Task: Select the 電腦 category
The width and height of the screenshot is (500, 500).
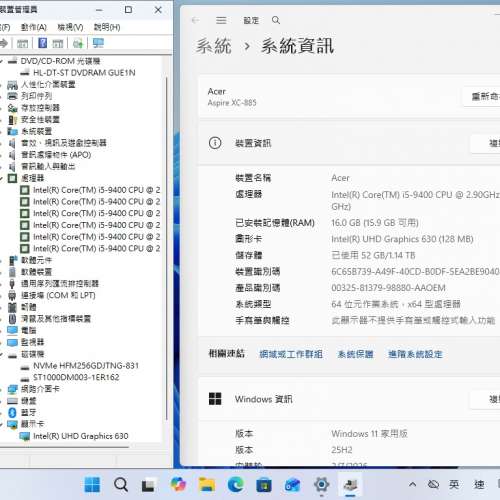Action: pyautogui.click(x=29, y=330)
